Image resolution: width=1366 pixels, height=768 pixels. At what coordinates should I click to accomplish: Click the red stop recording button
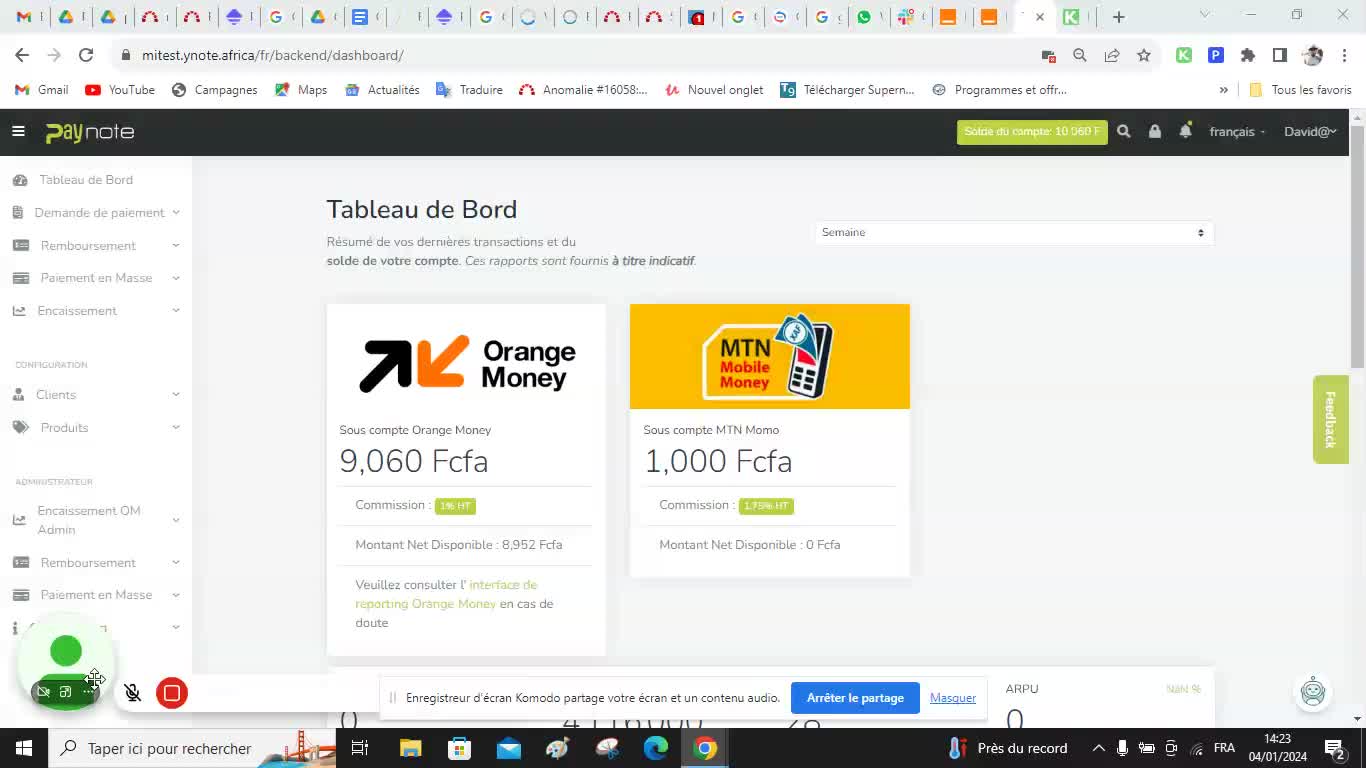172,692
